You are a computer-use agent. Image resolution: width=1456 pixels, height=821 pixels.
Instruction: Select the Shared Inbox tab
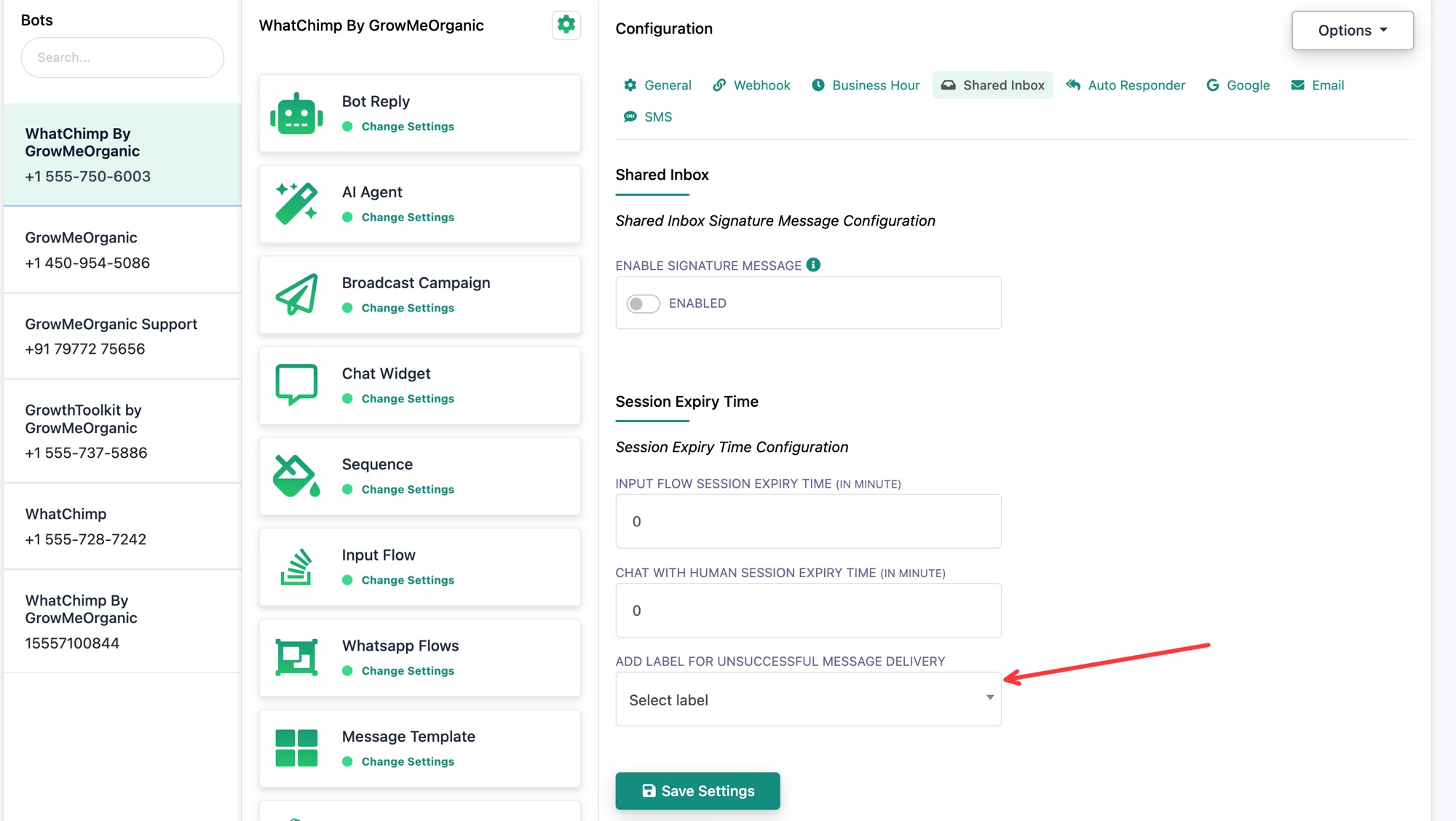tap(992, 85)
